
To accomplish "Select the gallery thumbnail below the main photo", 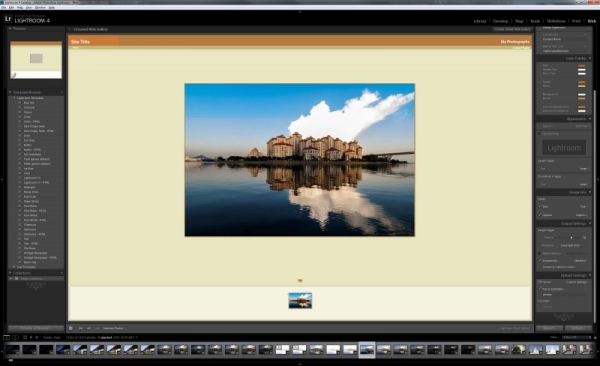I will 300,301.
